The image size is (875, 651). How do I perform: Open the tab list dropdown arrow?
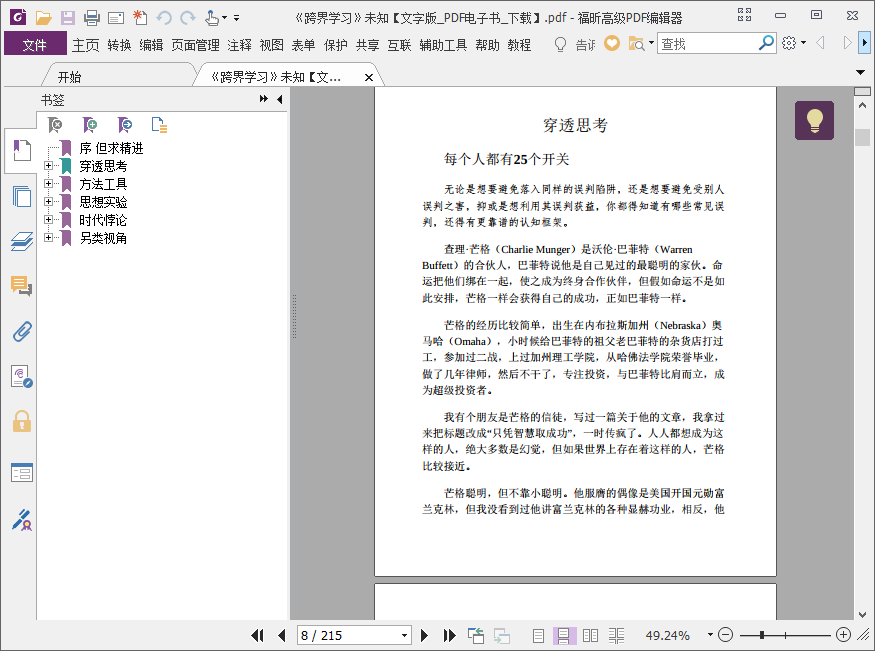coord(860,73)
